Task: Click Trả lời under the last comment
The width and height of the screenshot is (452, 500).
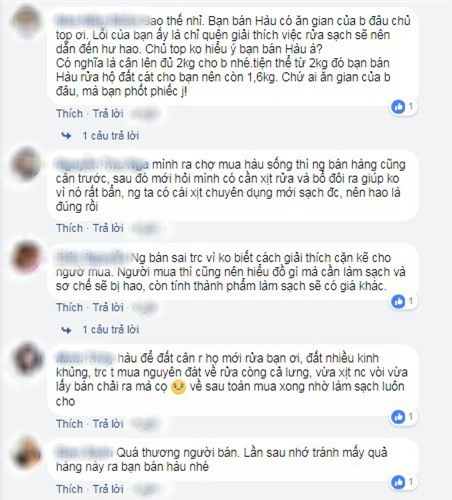Action: click(x=108, y=489)
